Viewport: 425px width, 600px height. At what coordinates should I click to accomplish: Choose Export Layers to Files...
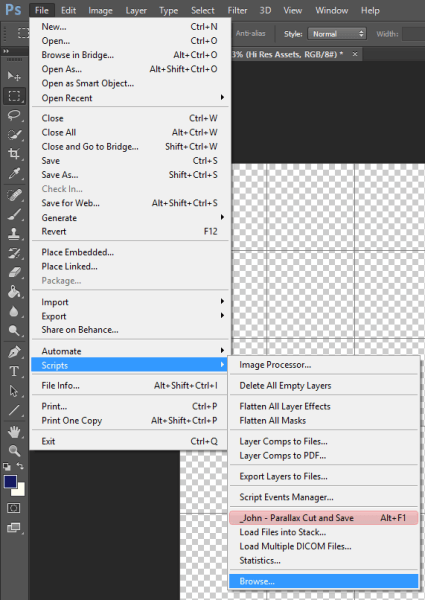click(324, 476)
